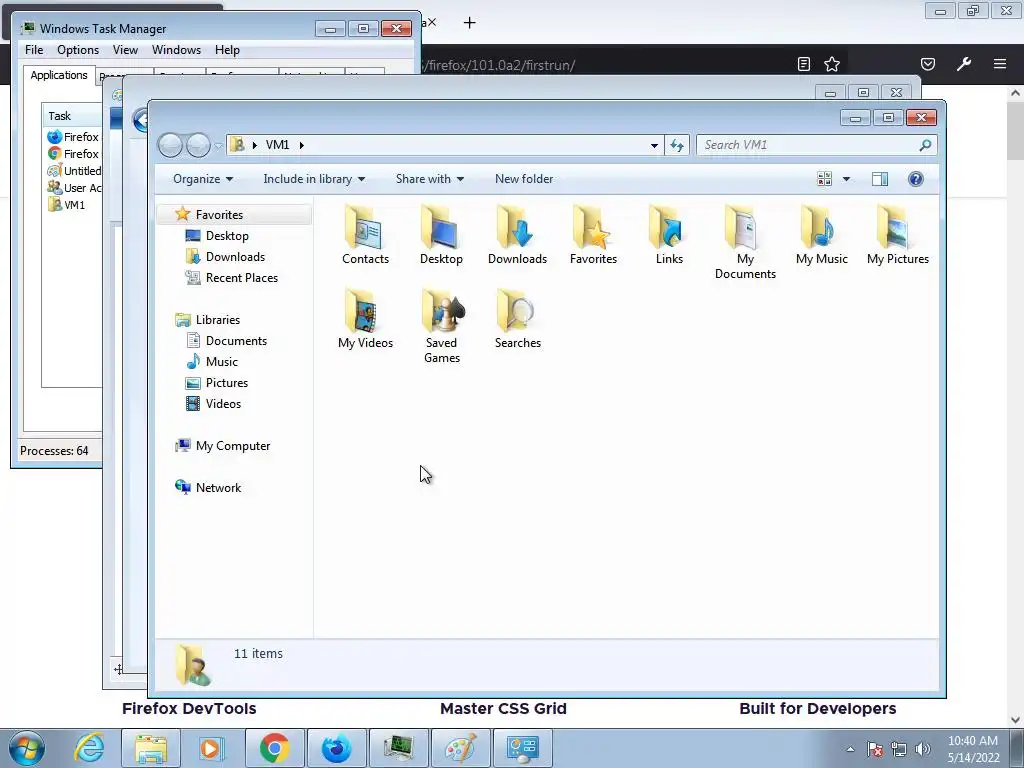Select Desktop under Favorites in sidebar
This screenshot has height=768, width=1024.
point(227,236)
